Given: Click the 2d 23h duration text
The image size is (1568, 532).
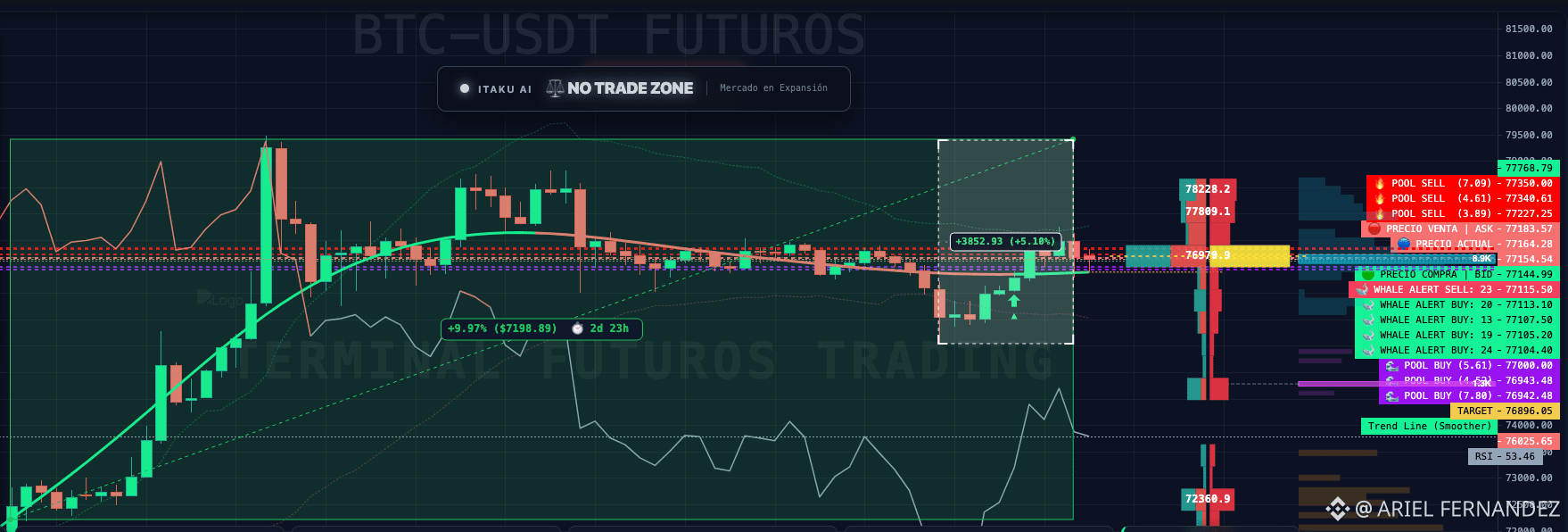Looking at the screenshot, I should pyautogui.click(x=609, y=328).
